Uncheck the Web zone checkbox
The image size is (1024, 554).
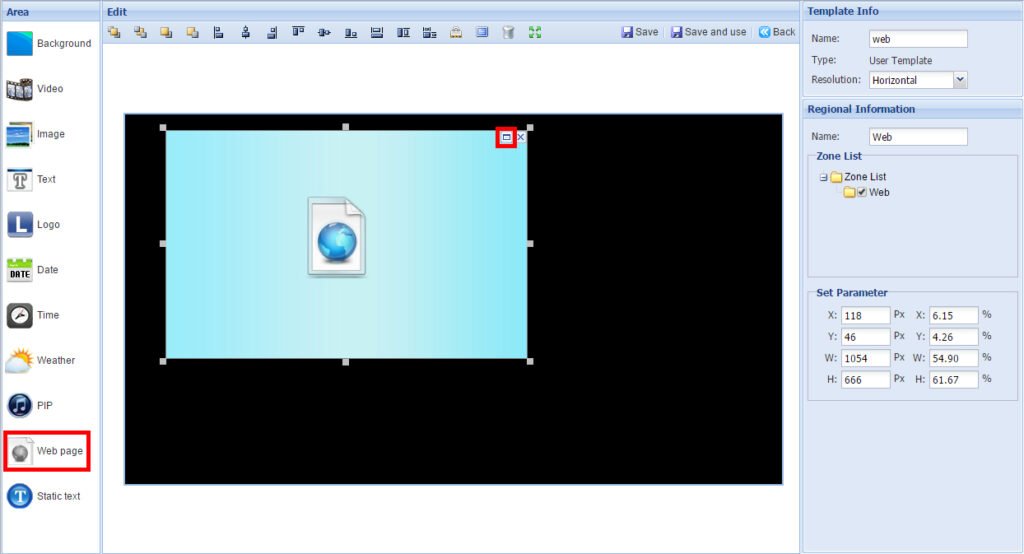tap(861, 192)
